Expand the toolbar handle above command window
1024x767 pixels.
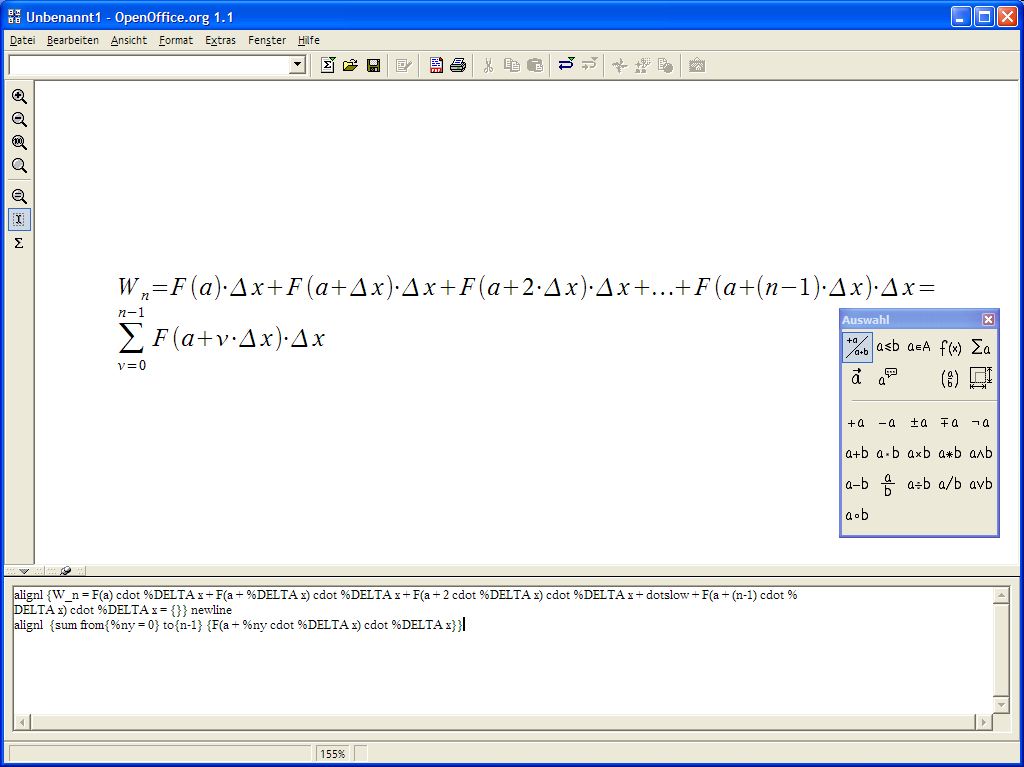pos(24,571)
